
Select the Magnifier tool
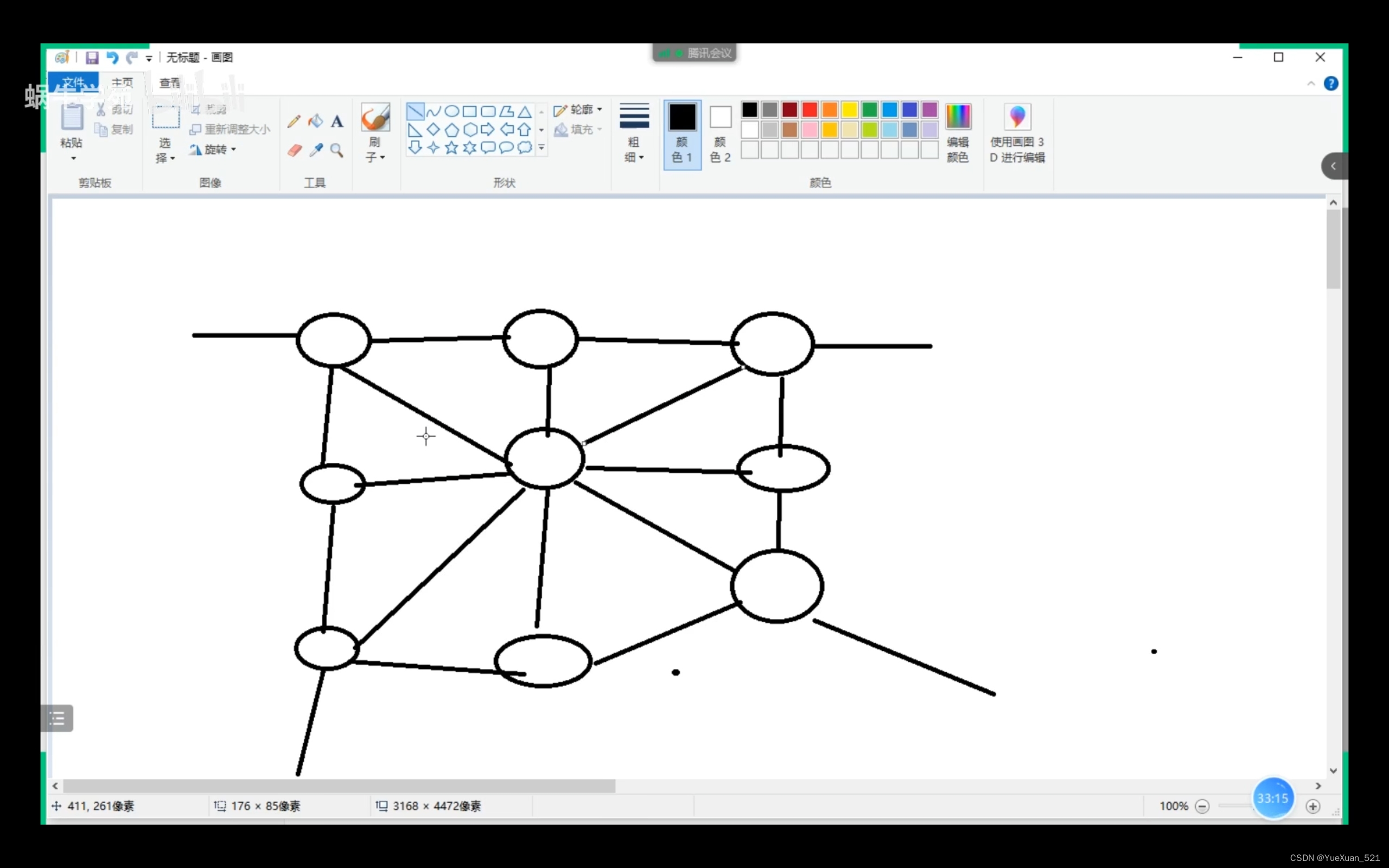(x=337, y=150)
